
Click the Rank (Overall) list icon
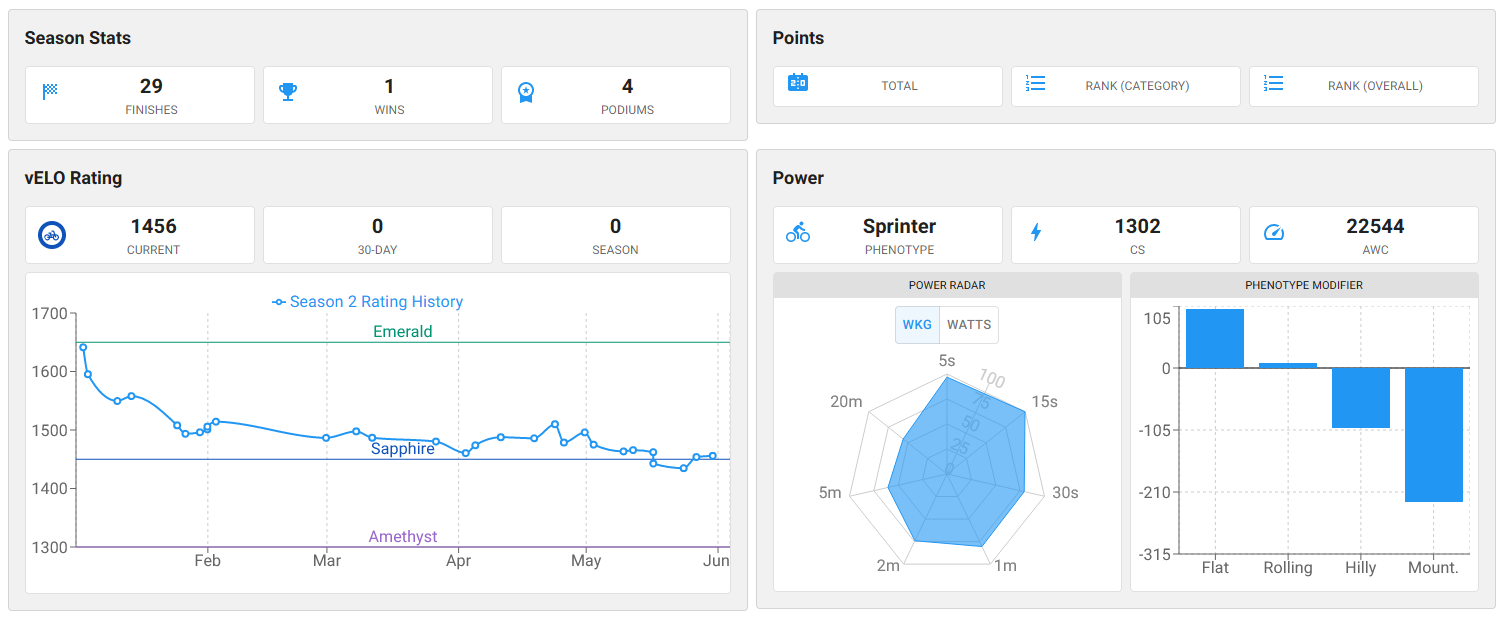pos(1274,83)
